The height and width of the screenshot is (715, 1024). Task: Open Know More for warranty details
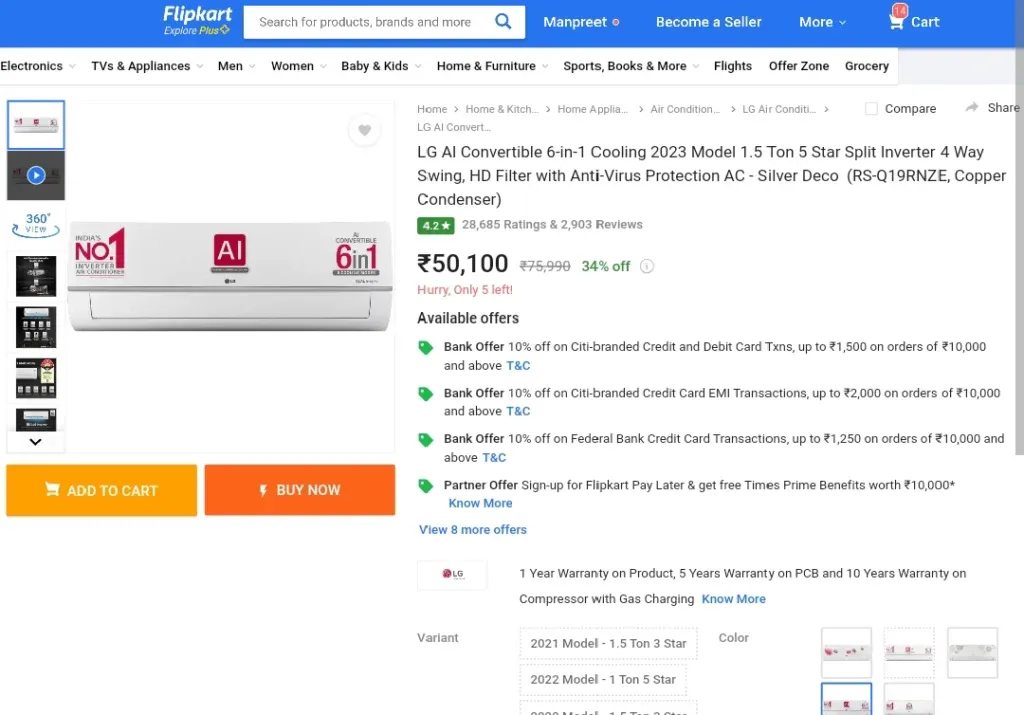[733, 599]
